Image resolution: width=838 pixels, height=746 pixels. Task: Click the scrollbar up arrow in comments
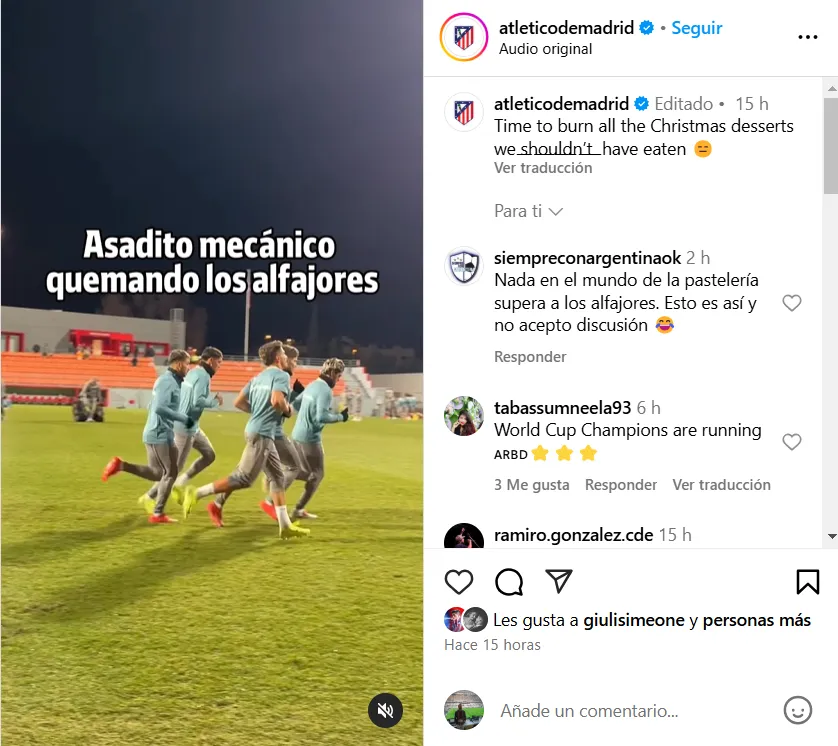(832, 89)
